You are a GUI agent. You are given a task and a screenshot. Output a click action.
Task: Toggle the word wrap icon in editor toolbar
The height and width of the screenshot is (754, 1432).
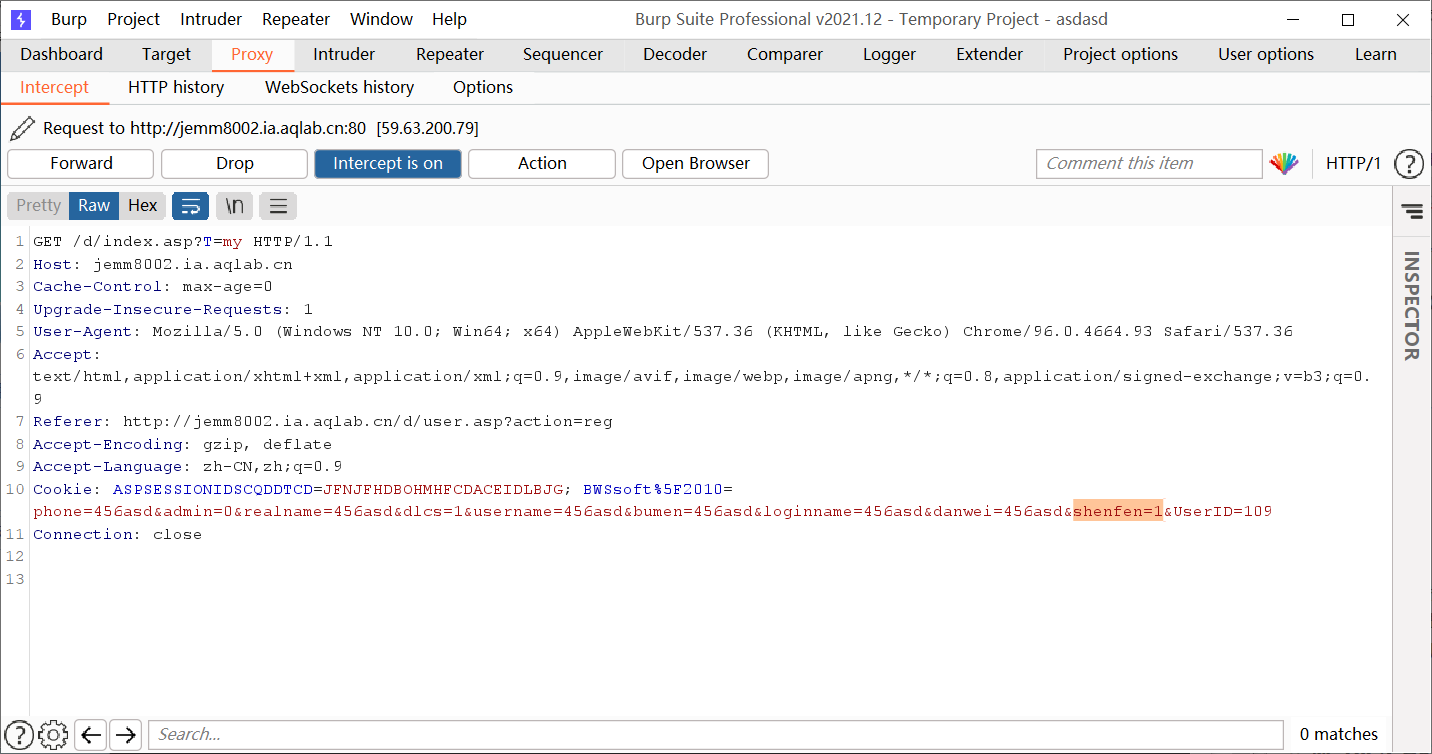pos(190,206)
